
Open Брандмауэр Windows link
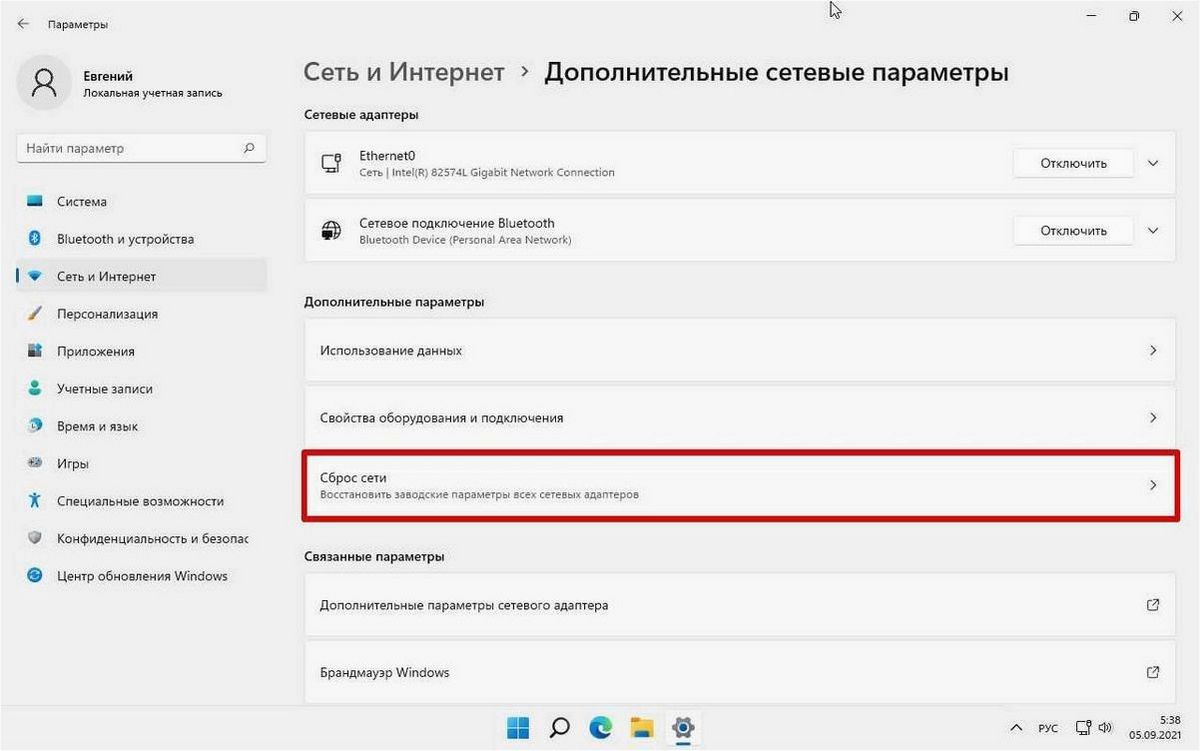pos(739,672)
